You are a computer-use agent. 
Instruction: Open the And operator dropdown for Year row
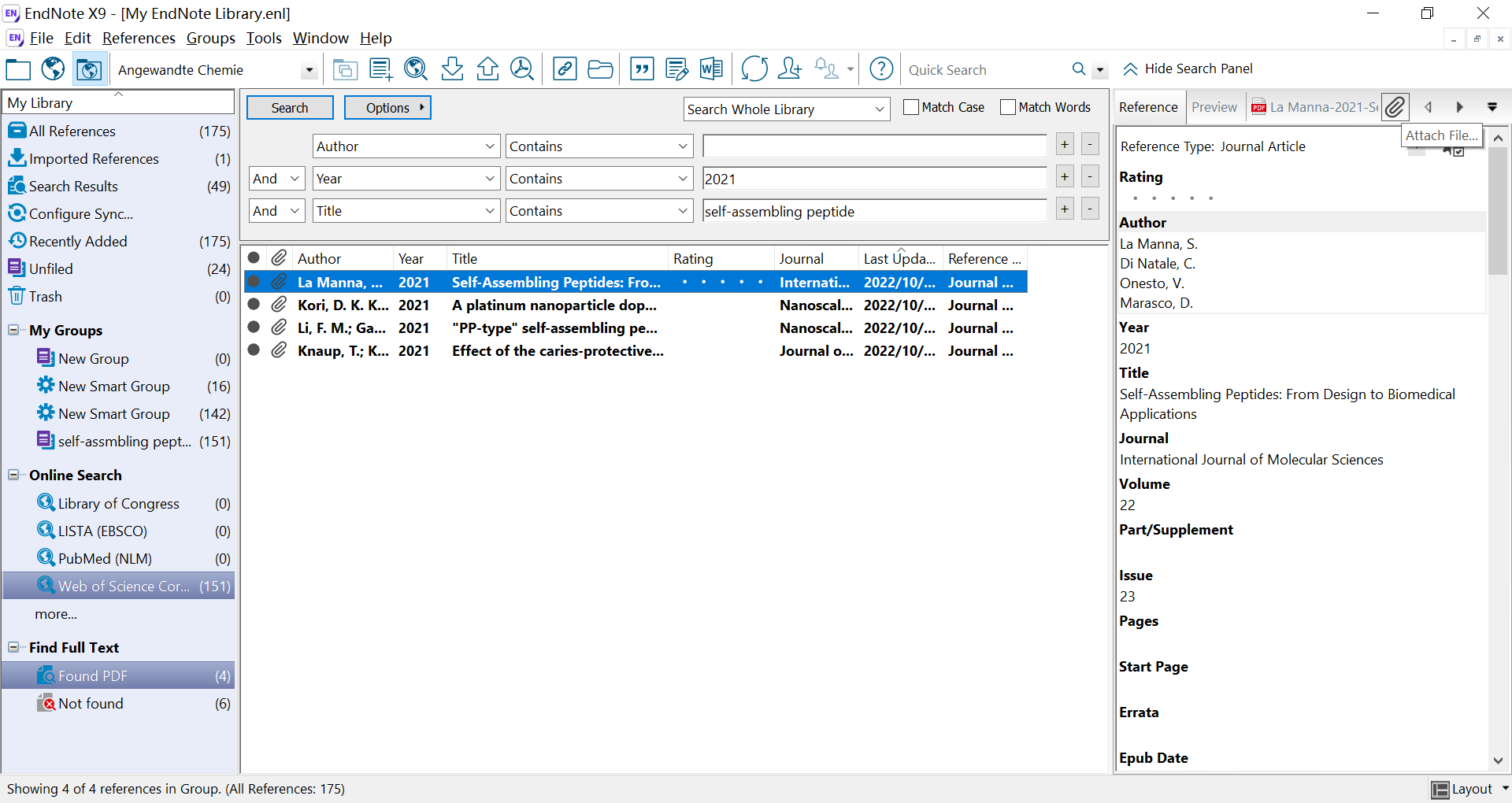pyautogui.click(x=277, y=179)
